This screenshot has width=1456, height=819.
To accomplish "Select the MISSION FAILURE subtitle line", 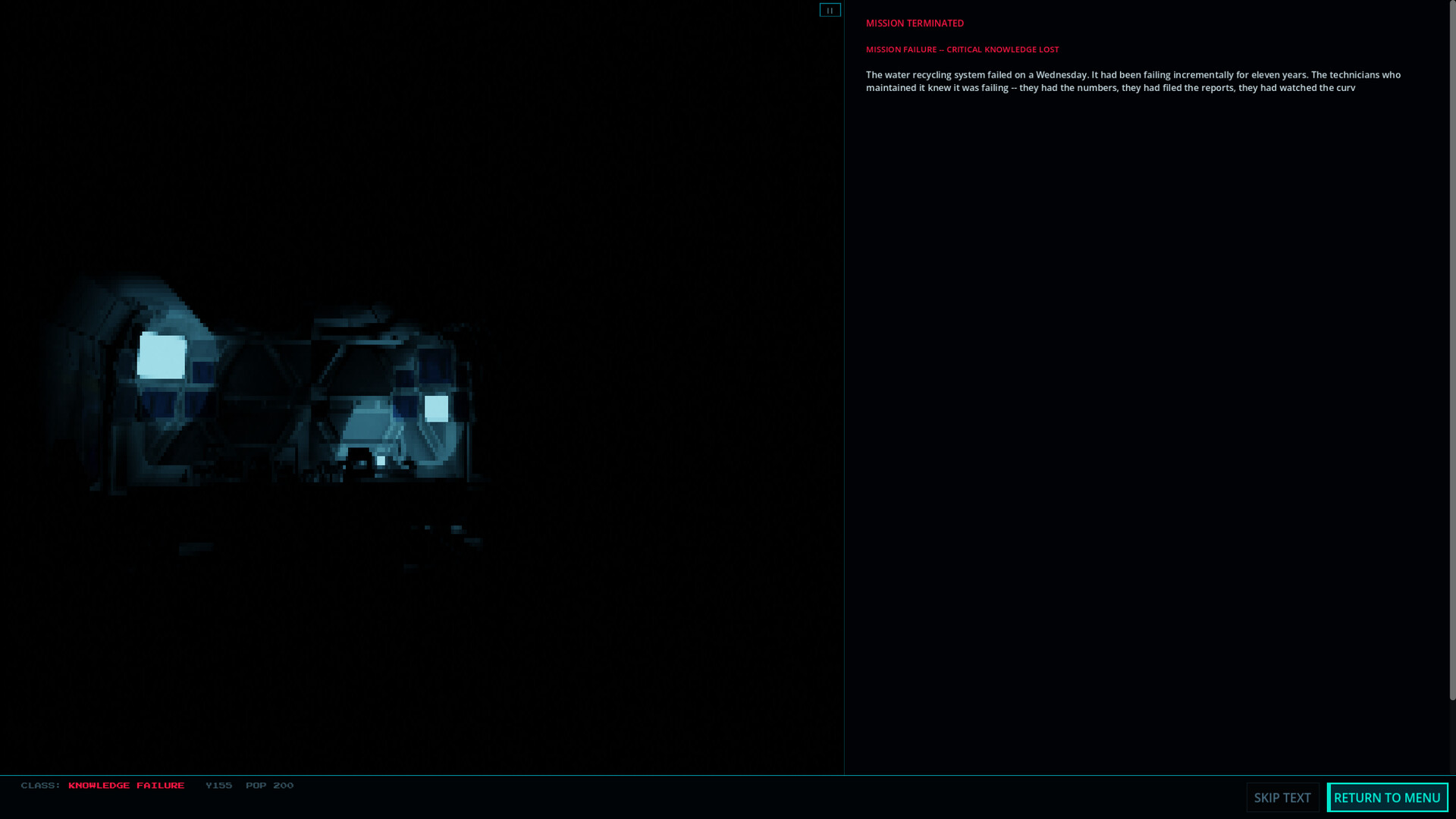I will (x=963, y=49).
